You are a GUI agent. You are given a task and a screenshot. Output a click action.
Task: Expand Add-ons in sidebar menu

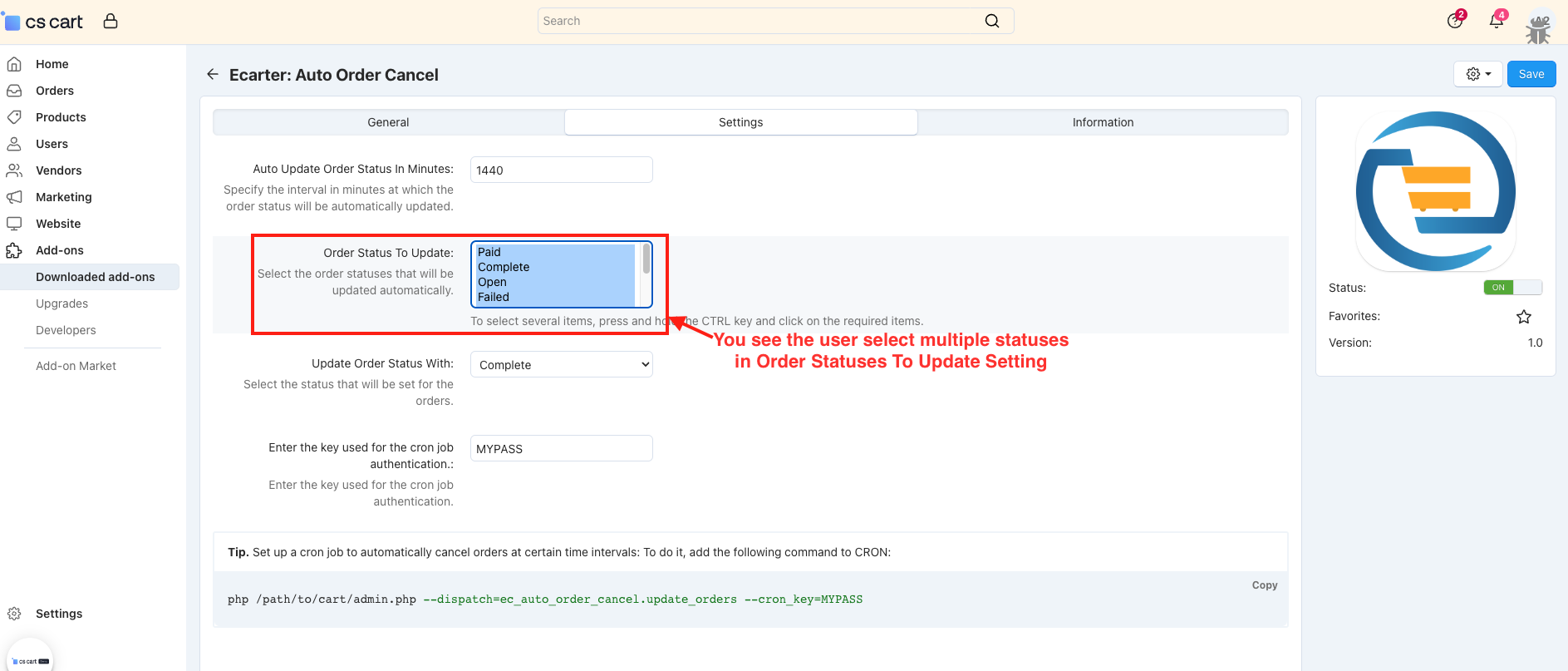[x=60, y=250]
